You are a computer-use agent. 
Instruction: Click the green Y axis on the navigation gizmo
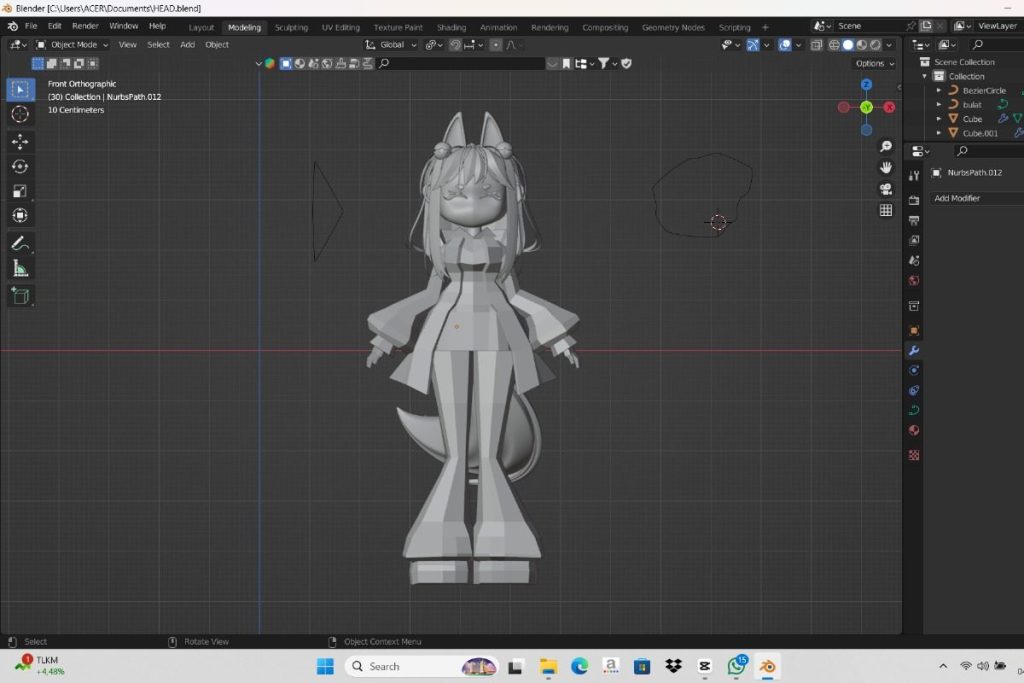[866, 107]
